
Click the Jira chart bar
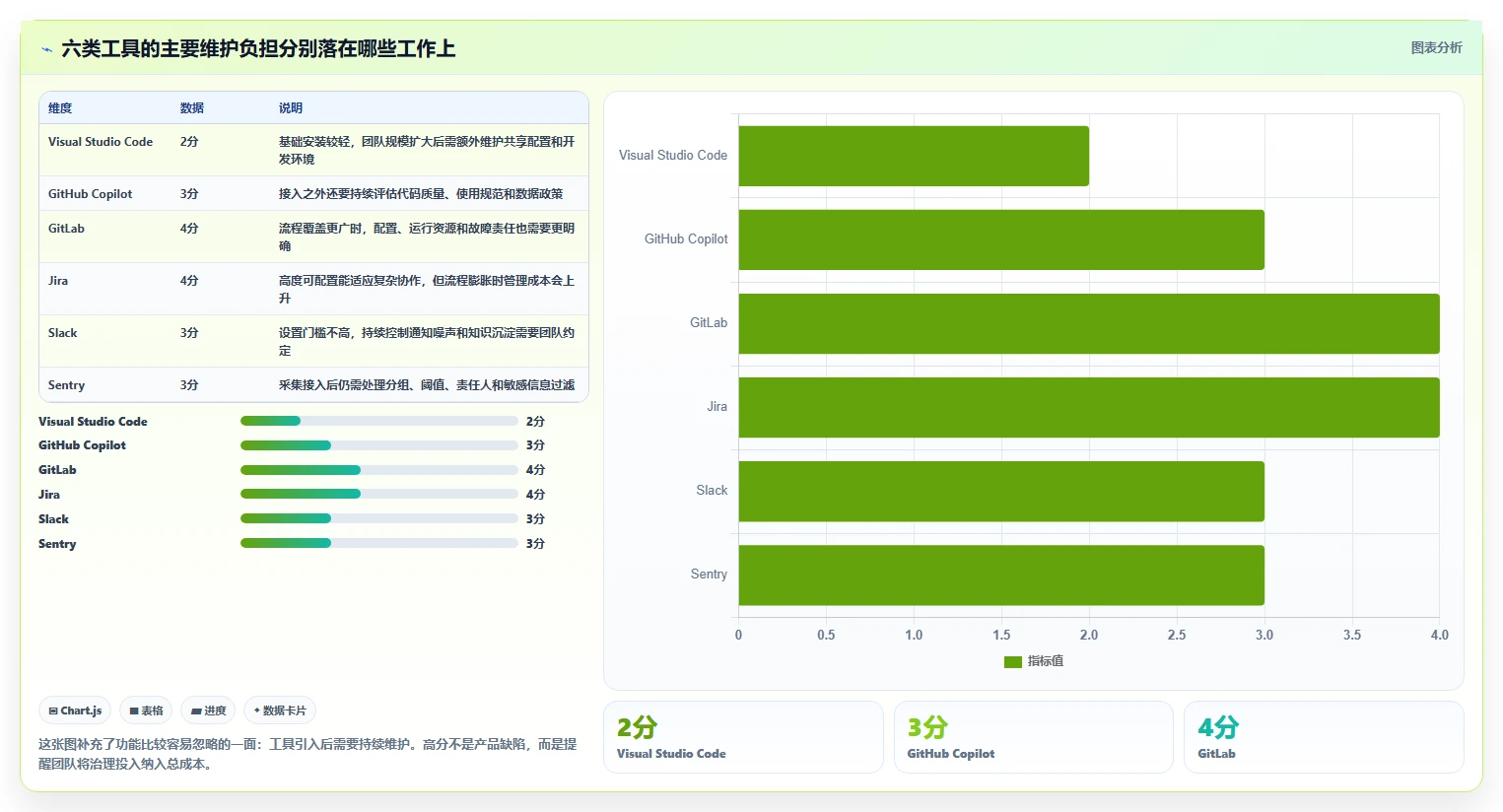(1089, 407)
